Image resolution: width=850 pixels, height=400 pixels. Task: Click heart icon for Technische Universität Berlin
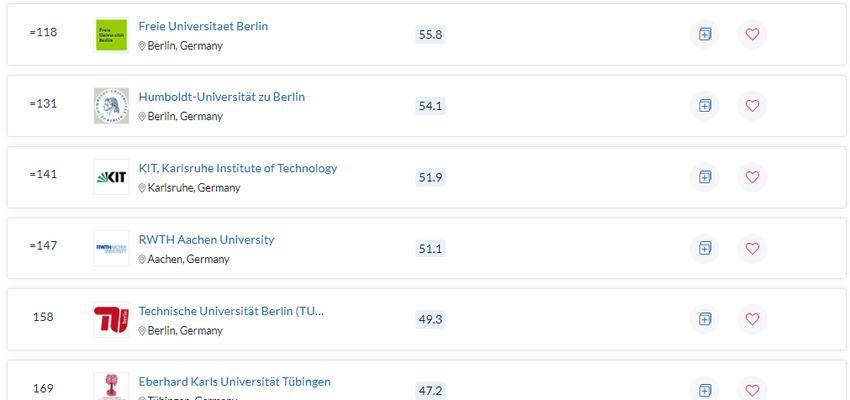point(752,319)
